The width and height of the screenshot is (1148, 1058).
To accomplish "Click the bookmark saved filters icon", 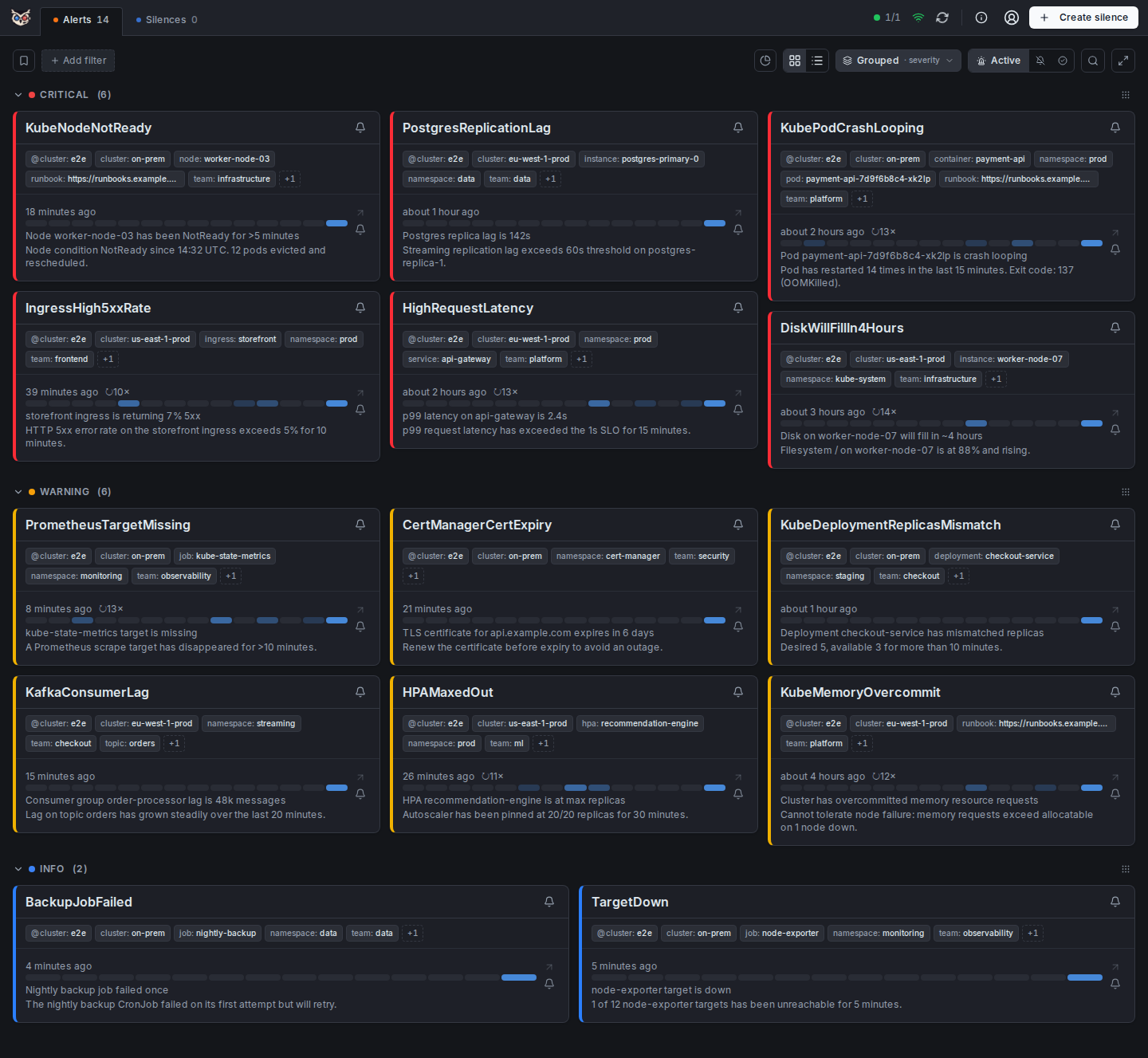I will pyautogui.click(x=24, y=61).
